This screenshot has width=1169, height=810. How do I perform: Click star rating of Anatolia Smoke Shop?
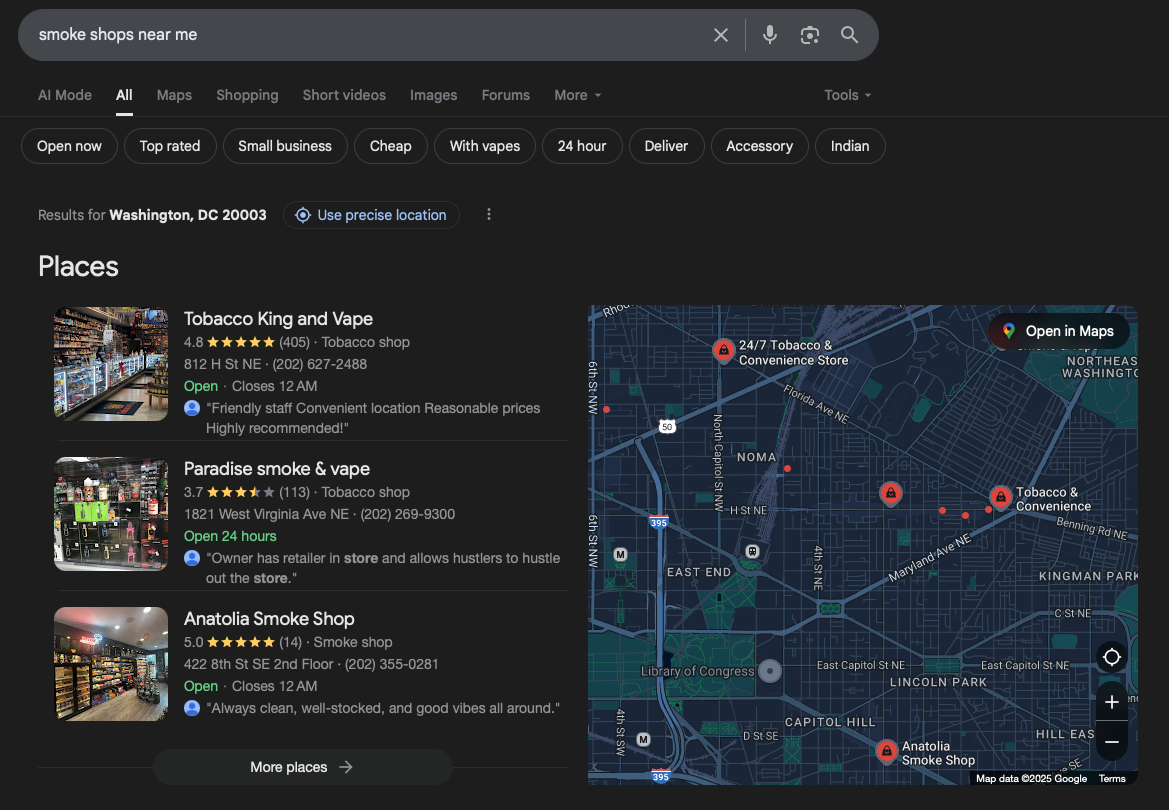click(x=241, y=642)
